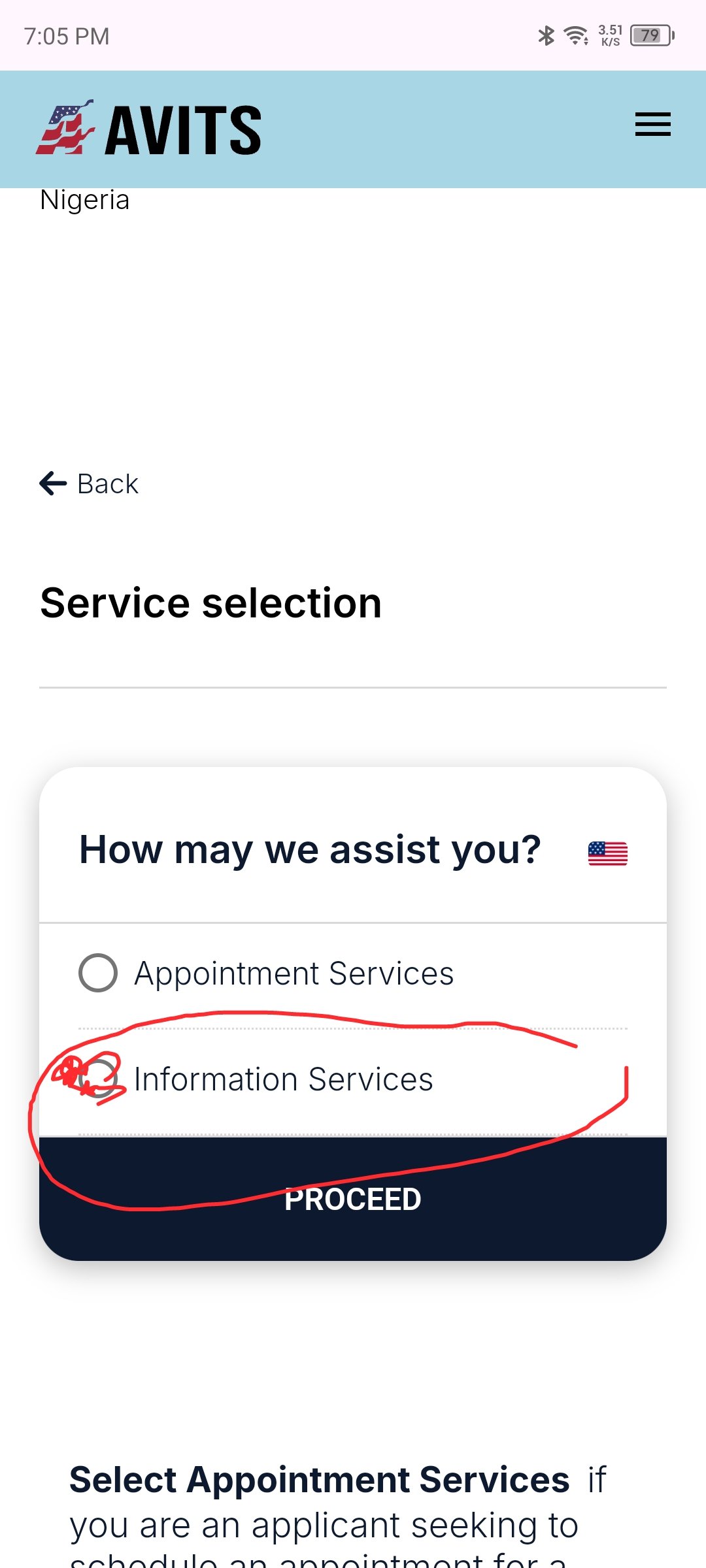Viewport: 706px width, 1568px height.
Task: Open the hamburger menu
Action: coord(652,125)
